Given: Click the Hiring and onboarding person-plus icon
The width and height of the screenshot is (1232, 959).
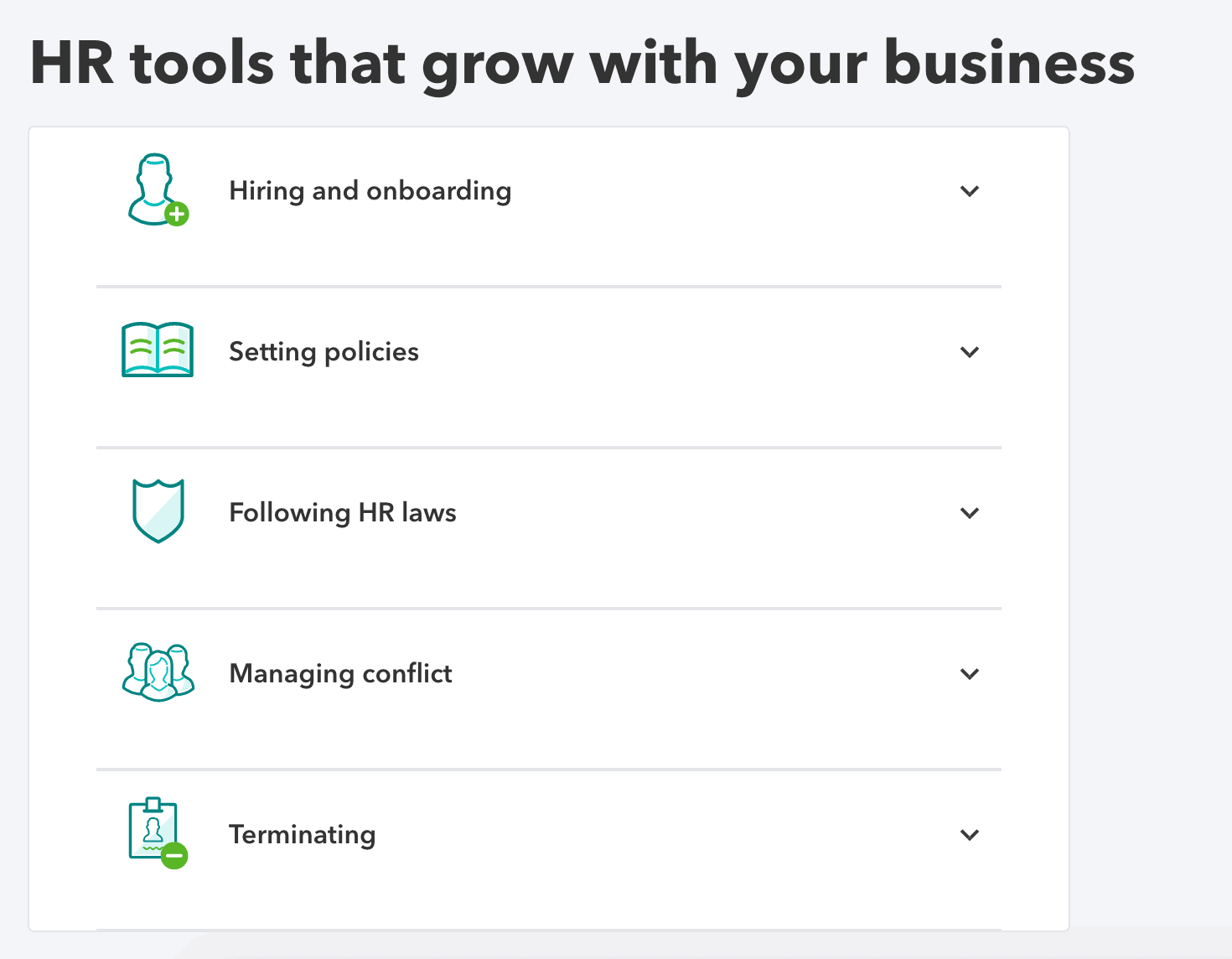Looking at the screenshot, I should pos(156,190).
